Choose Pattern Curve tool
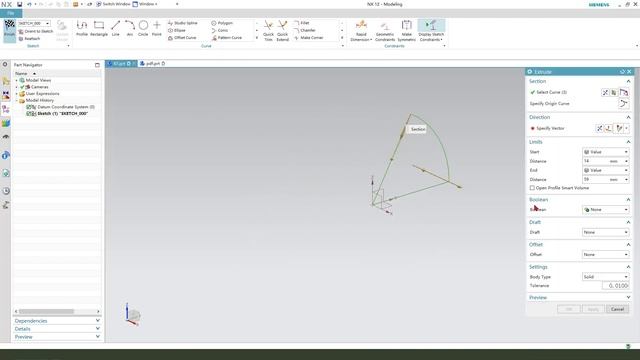This screenshot has height=360, width=640. [227, 38]
